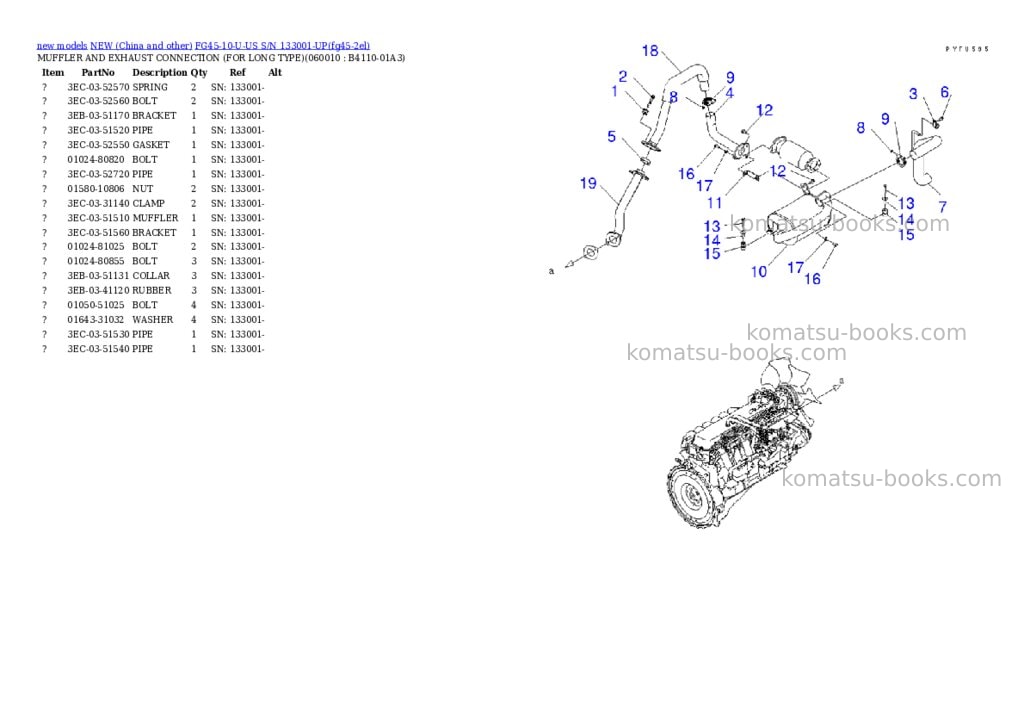
Task: Click the SPRING description cell
Action: (x=150, y=87)
